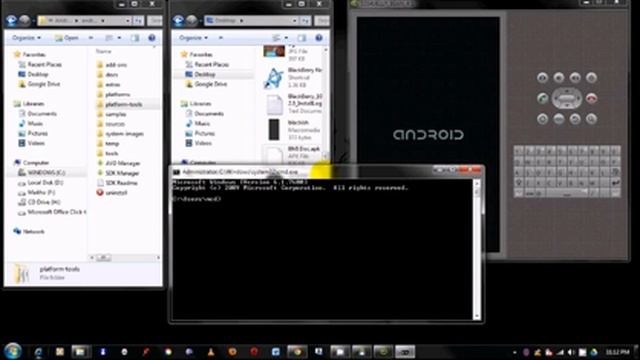The width and height of the screenshot is (640, 360).
Task: Open Help in the platform-tools Explorer window
Action: coord(152,38)
